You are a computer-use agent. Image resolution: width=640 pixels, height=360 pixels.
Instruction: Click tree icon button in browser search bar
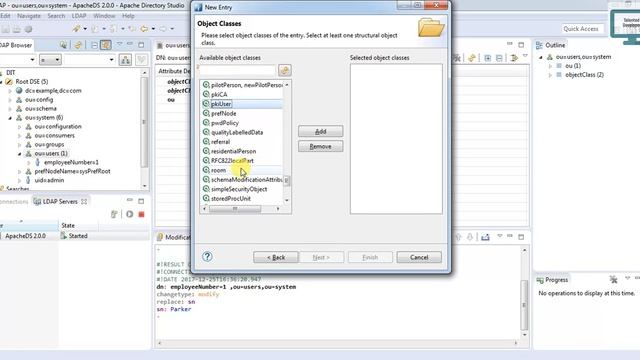125,60
